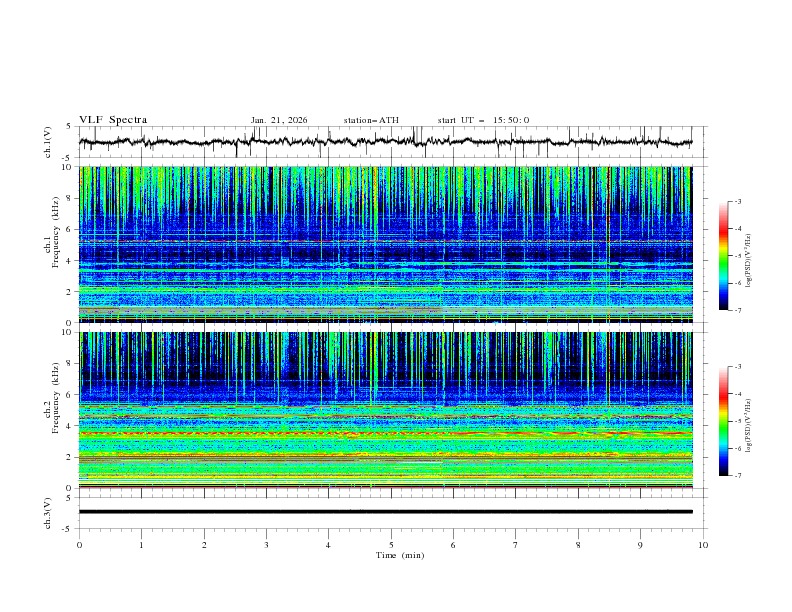Image resolution: width=792 pixels, height=612 pixels.
Task: Click the "-7" tick on ch.1 colorbar
Action: [x=737, y=311]
